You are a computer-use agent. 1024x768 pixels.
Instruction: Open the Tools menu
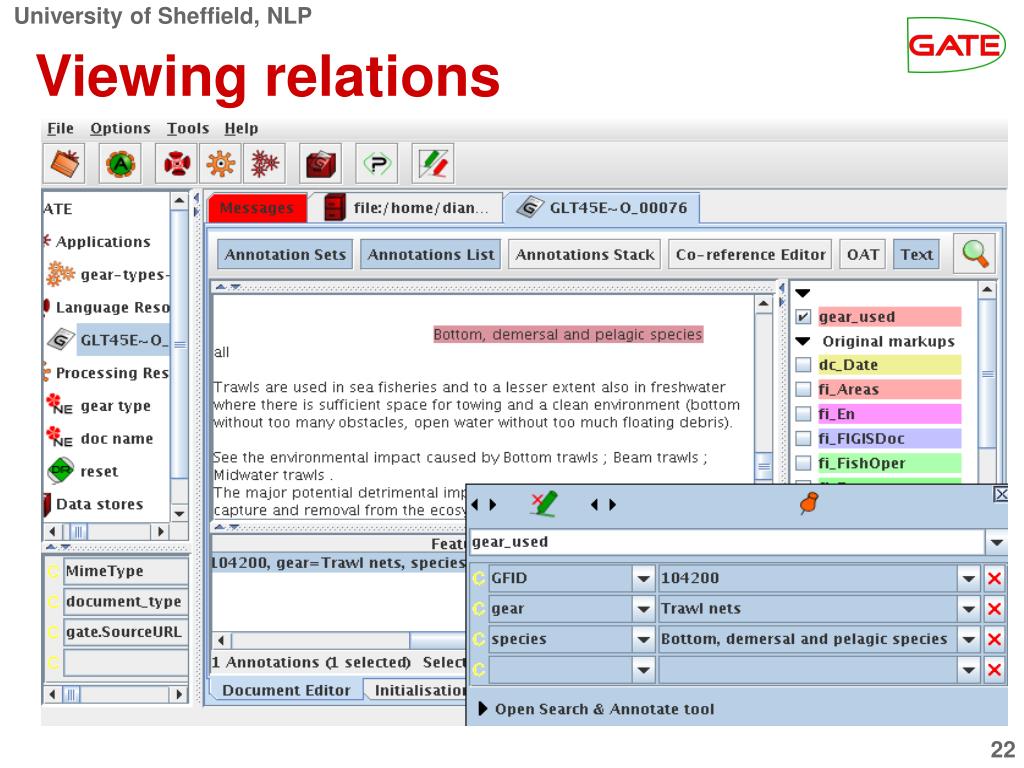point(187,128)
